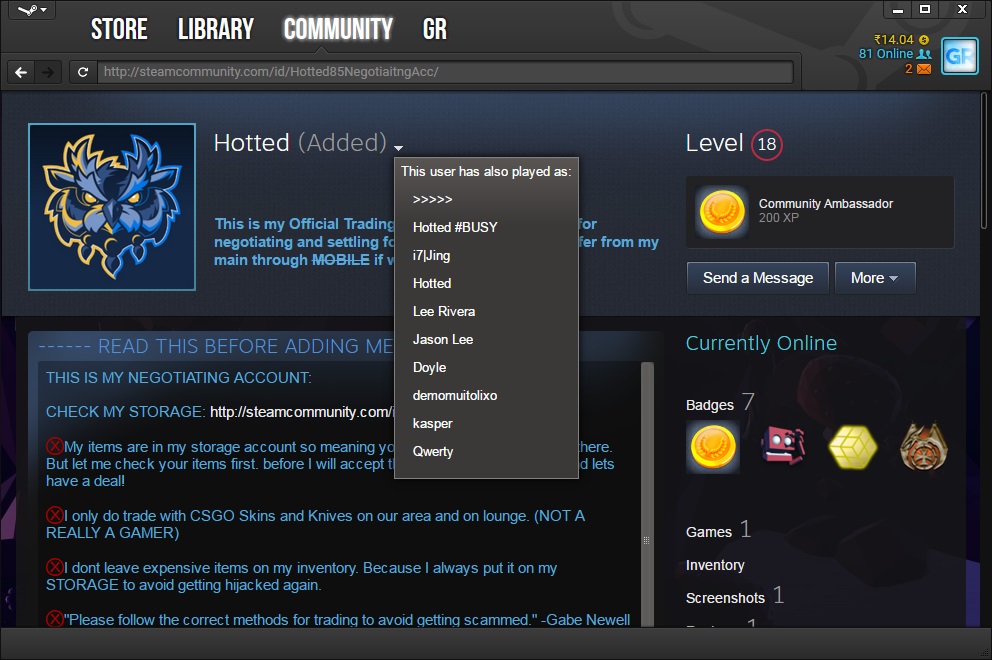Viewport: 992px width, 660px height.
Task: Click the browser back arrow button
Action: [21, 72]
